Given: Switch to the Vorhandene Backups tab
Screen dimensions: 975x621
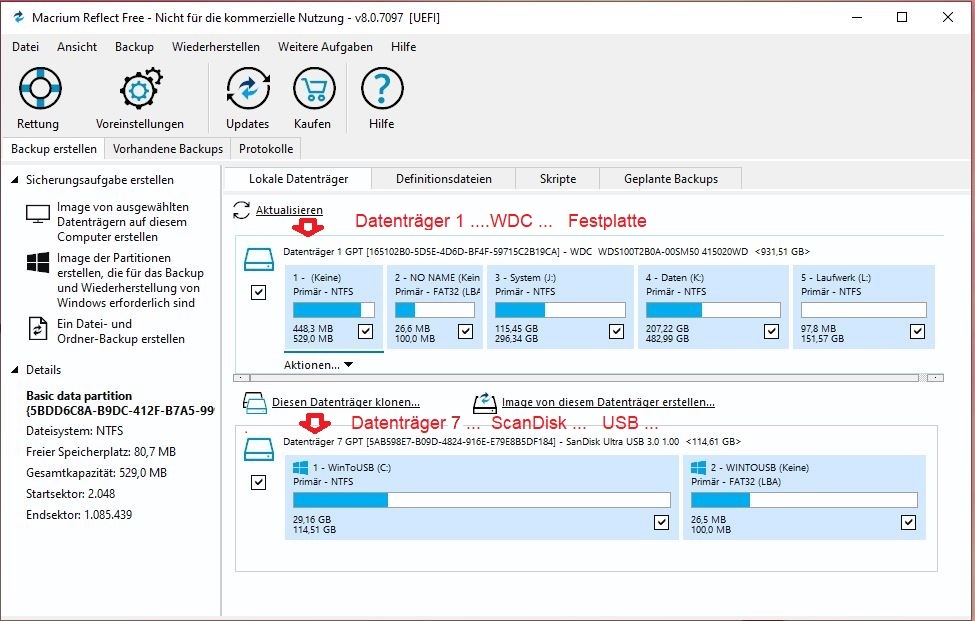Looking at the screenshot, I should click(x=168, y=149).
